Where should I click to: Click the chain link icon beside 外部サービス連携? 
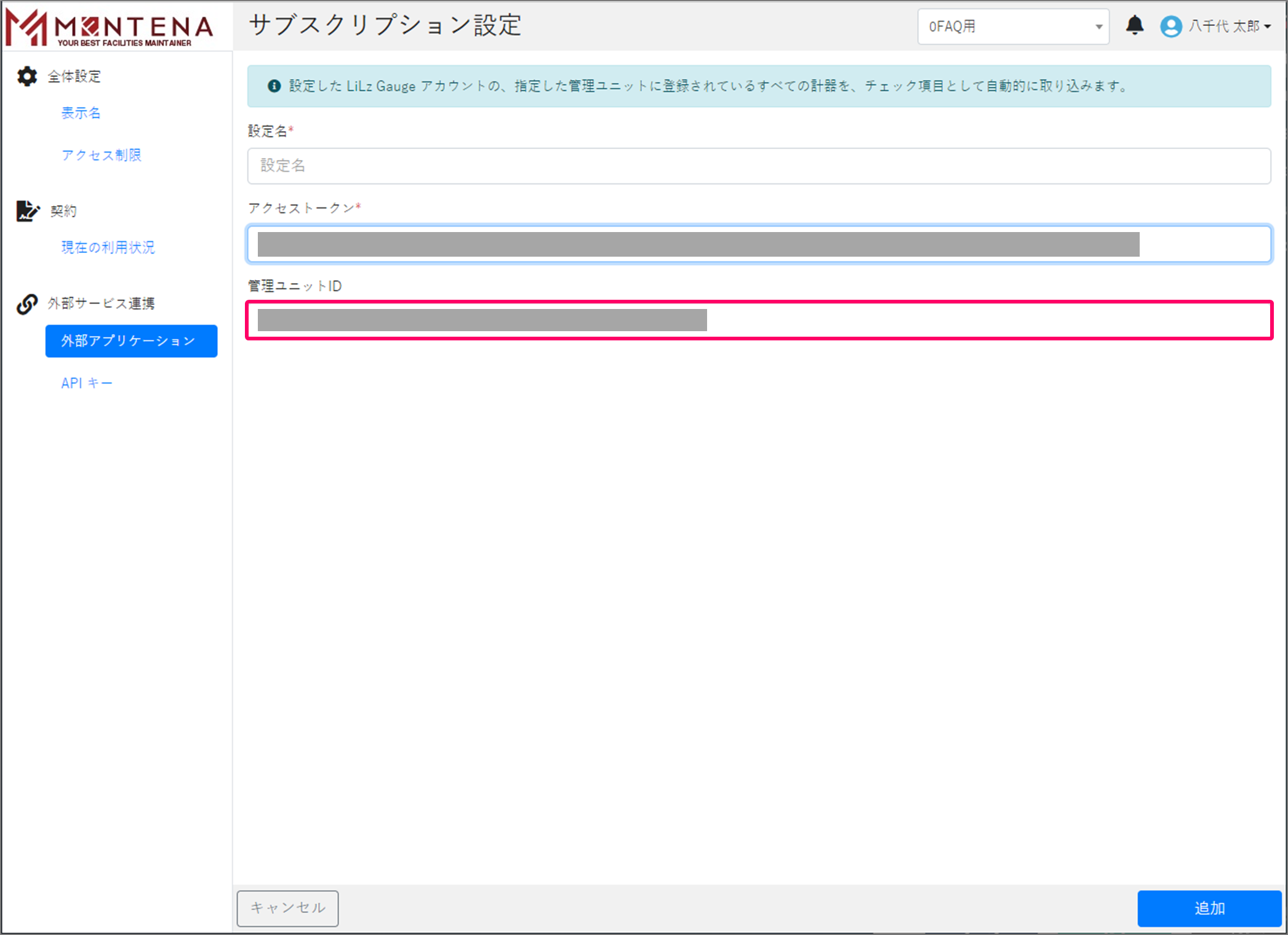[27, 303]
